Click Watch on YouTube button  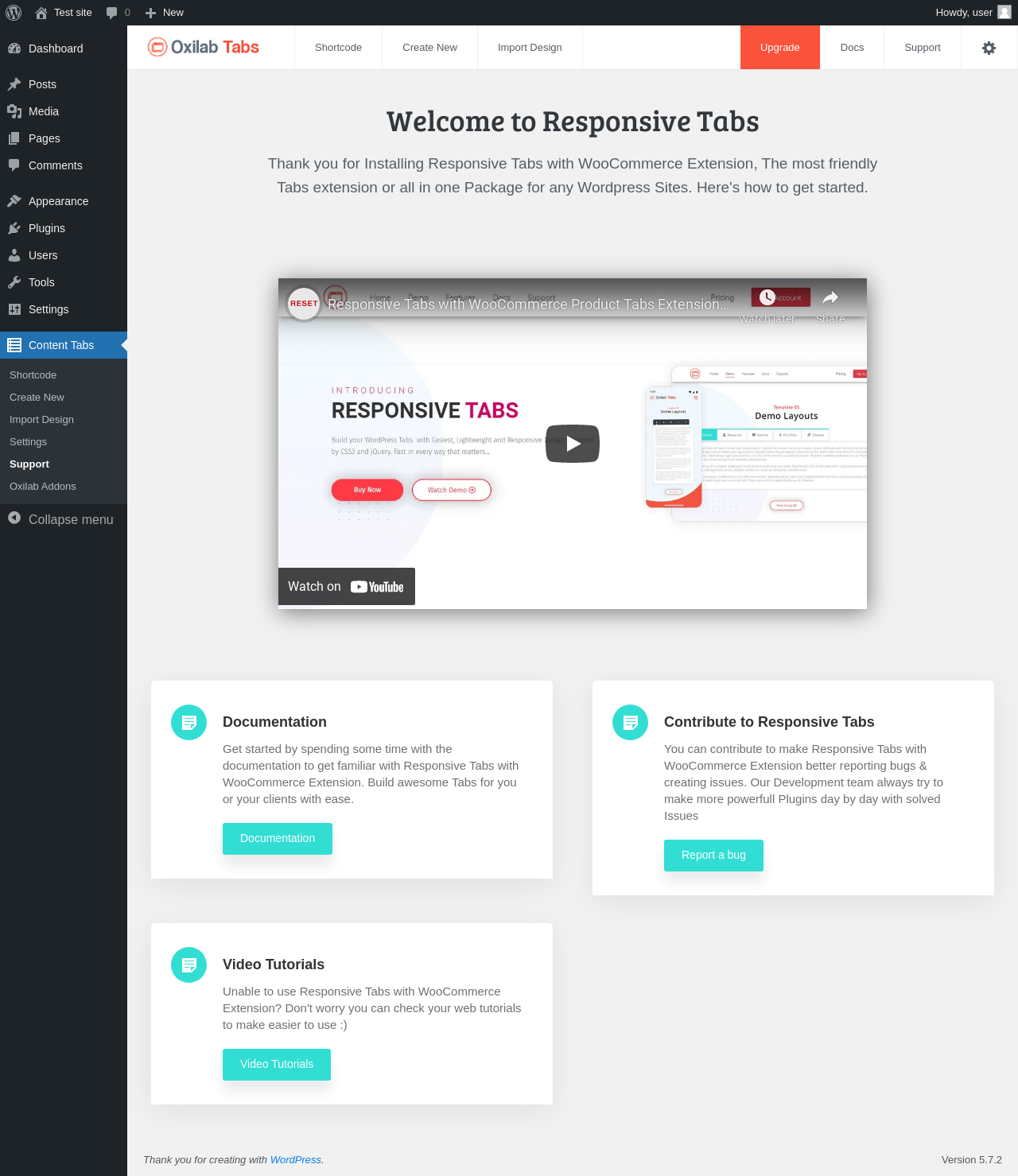(347, 587)
